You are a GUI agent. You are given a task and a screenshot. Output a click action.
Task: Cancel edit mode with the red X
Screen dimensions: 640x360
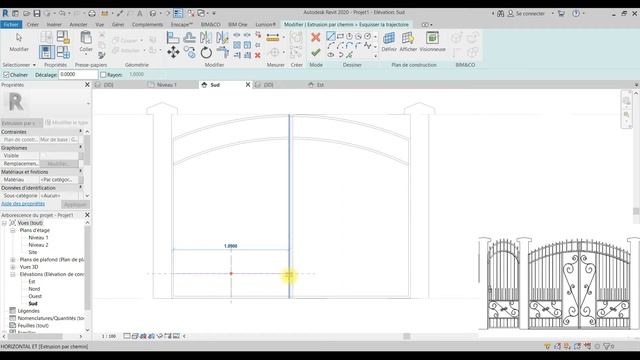tap(316, 38)
